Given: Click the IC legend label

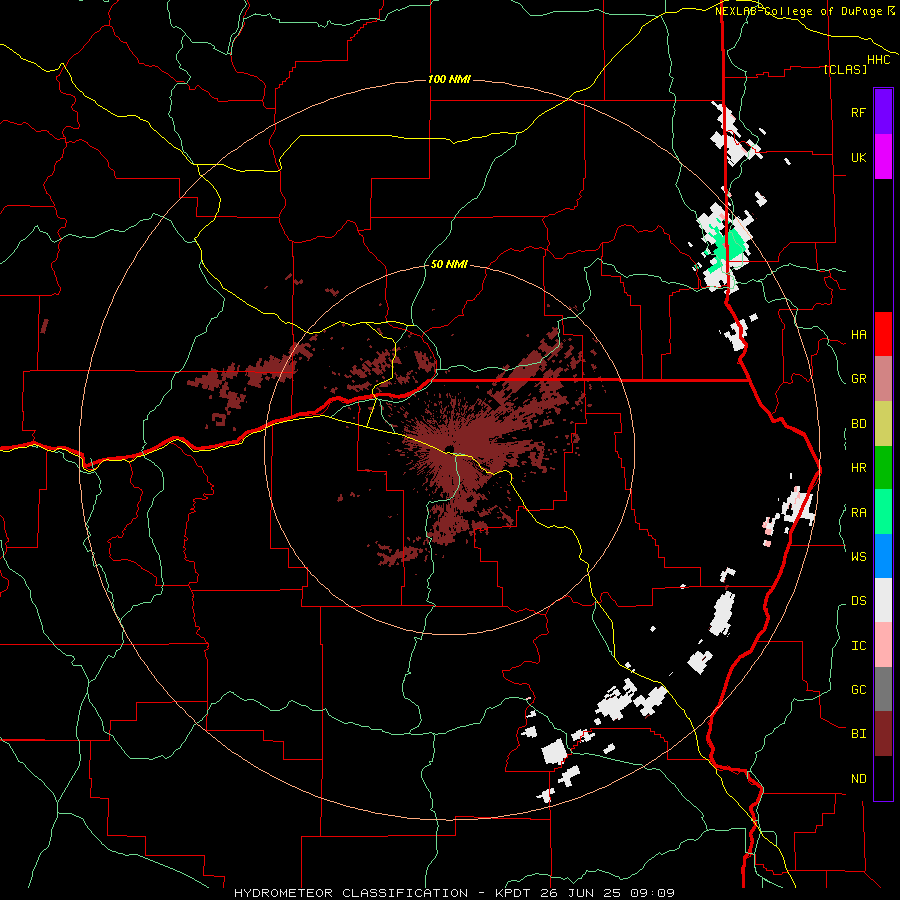Looking at the screenshot, I should pyautogui.click(x=858, y=646).
